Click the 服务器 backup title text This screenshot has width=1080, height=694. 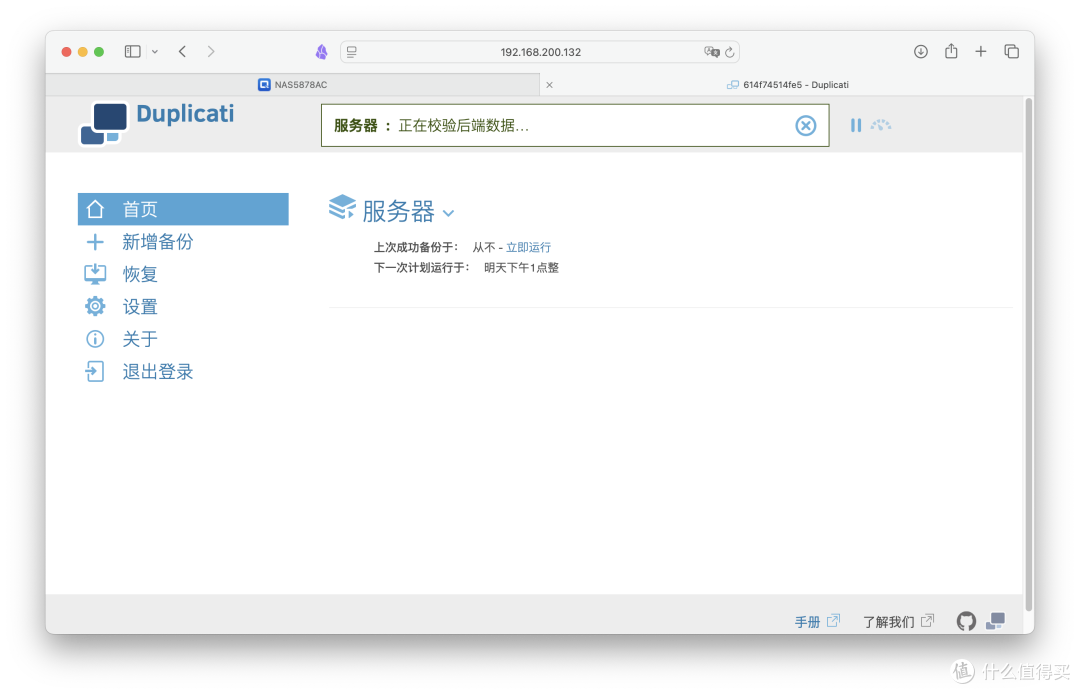tap(398, 211)
